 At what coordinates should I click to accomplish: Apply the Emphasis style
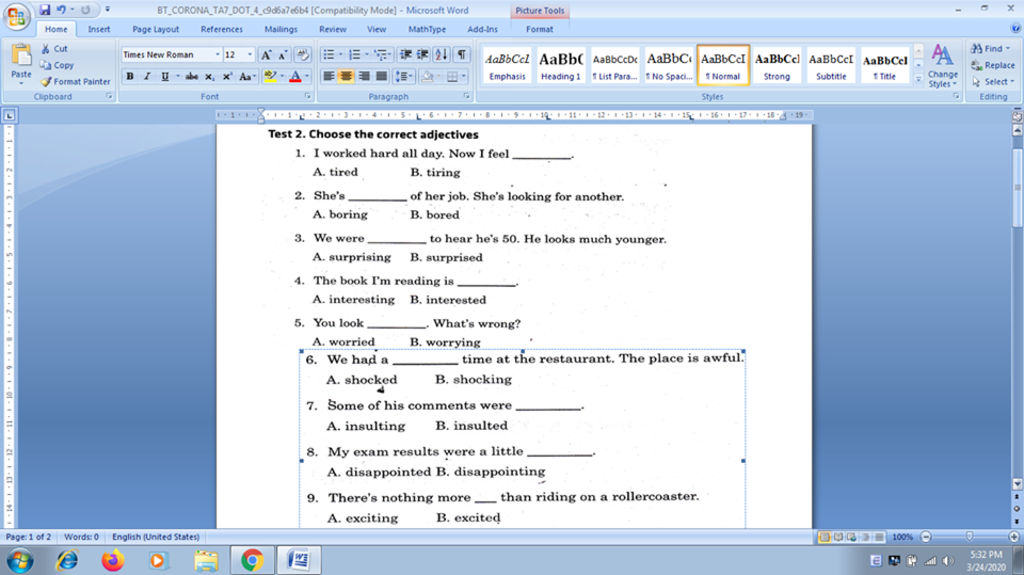[x=507, y=65]
